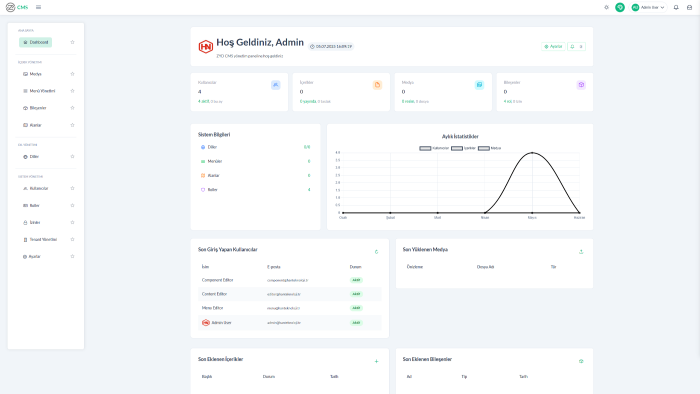Toggle favorite star for sidebar Roller
Screen dimensions: 700x394
pyautogui.click(x=72, y=205)
